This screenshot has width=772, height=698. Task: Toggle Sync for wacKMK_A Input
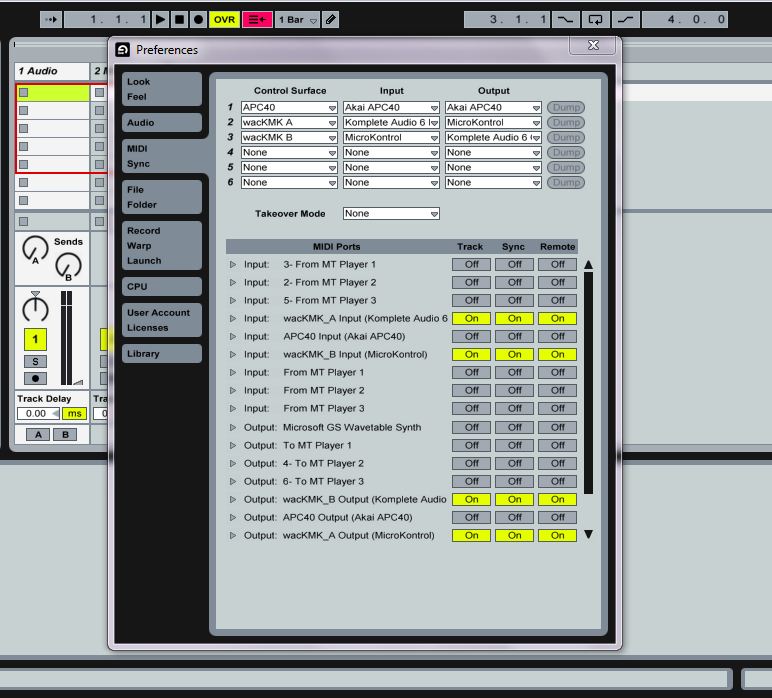click(514, 318)
